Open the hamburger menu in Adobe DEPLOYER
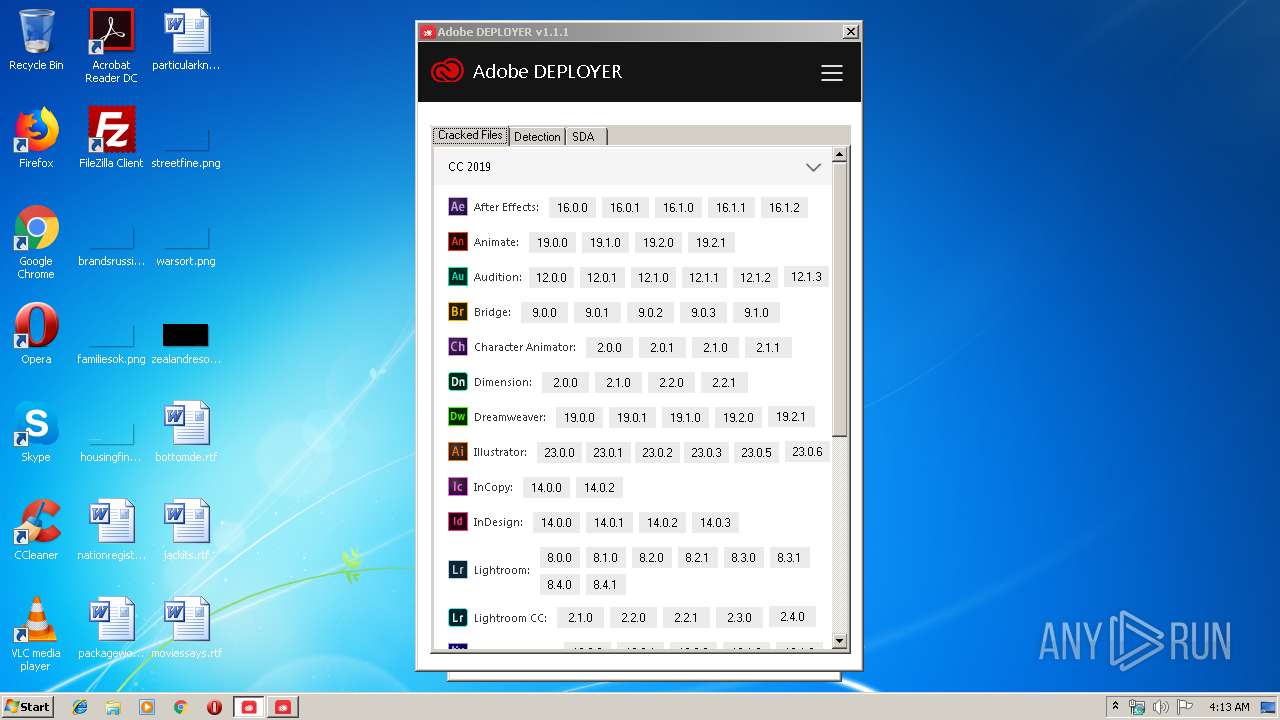This screenshot has width=1280, height=720. coord(831,73)
